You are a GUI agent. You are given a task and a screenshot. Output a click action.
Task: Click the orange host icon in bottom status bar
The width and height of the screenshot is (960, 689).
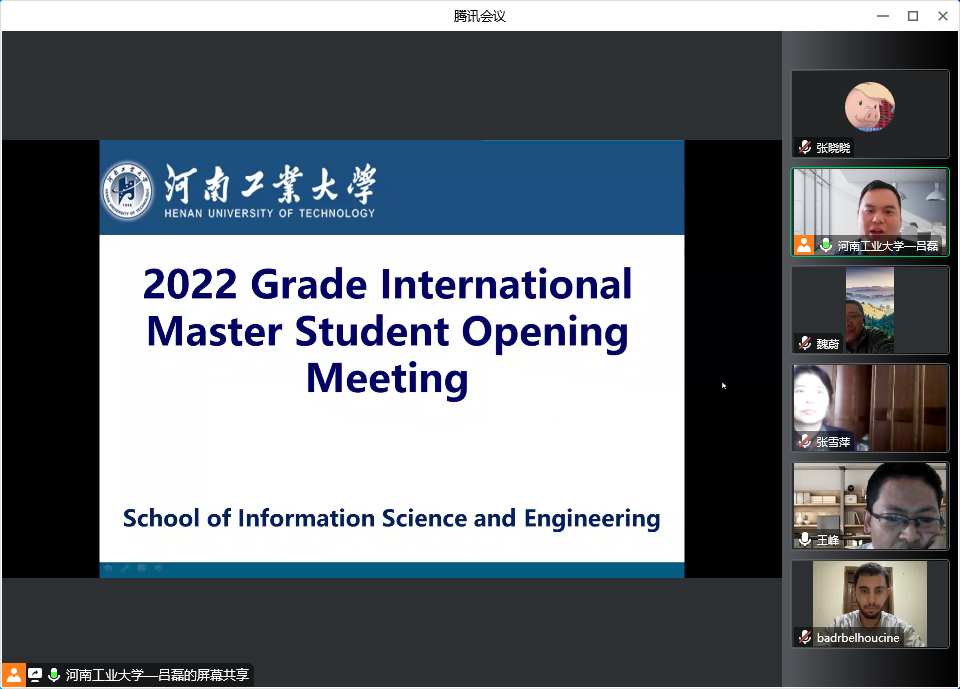[x=14, y=675]
